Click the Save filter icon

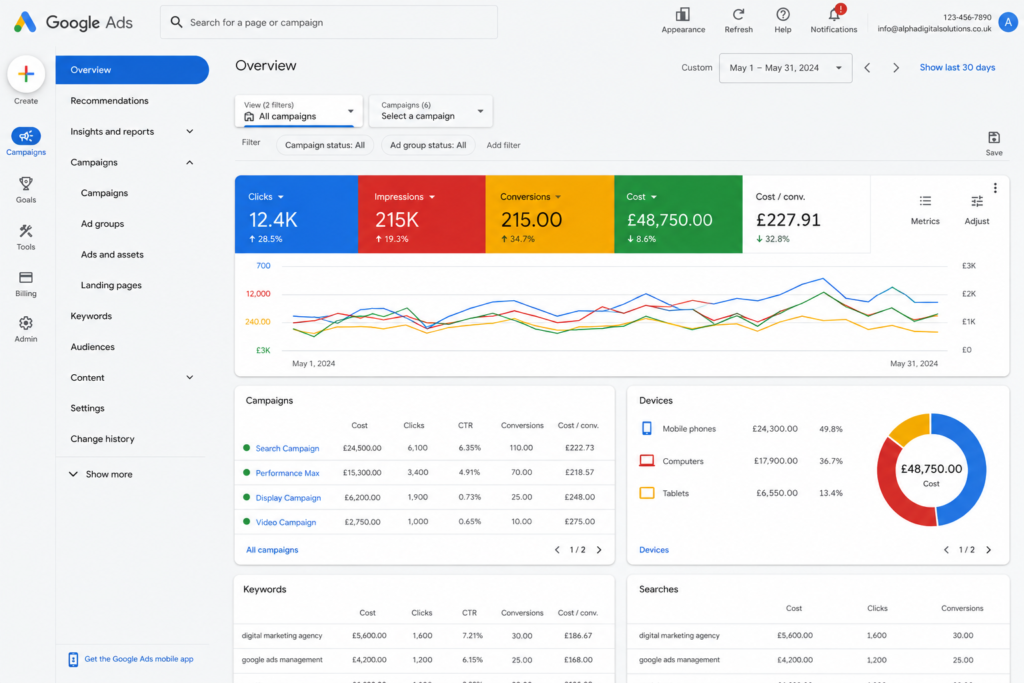click(x=993, y=138)
